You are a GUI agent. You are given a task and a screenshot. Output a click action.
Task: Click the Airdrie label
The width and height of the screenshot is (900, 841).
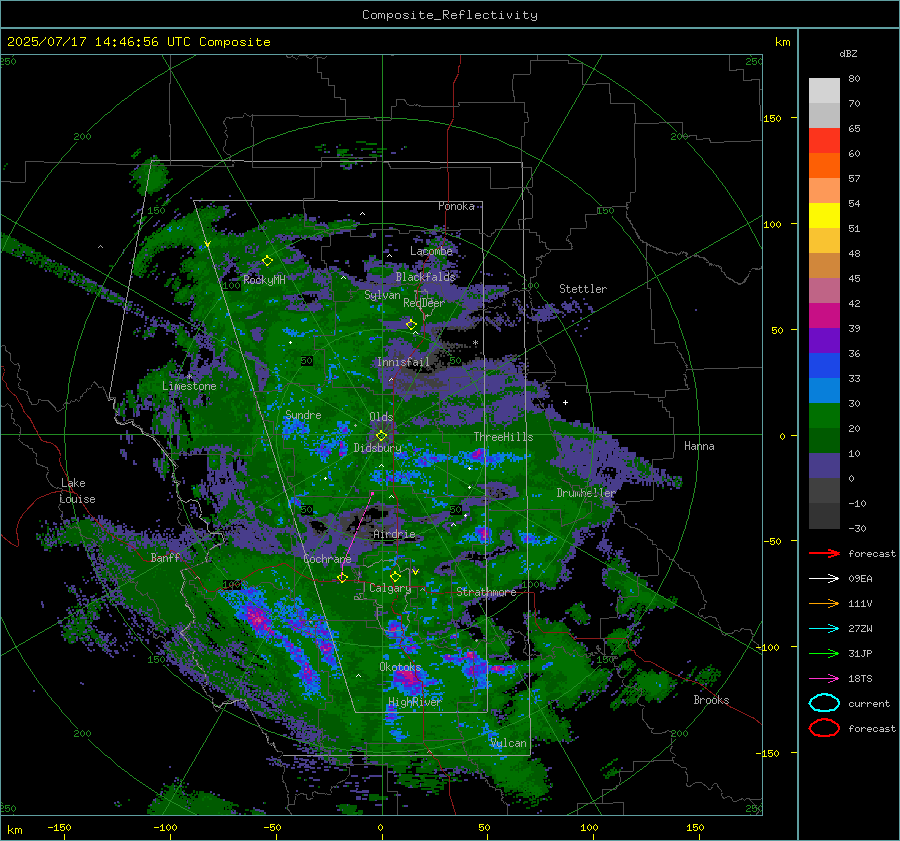click(x=394, y=534)
